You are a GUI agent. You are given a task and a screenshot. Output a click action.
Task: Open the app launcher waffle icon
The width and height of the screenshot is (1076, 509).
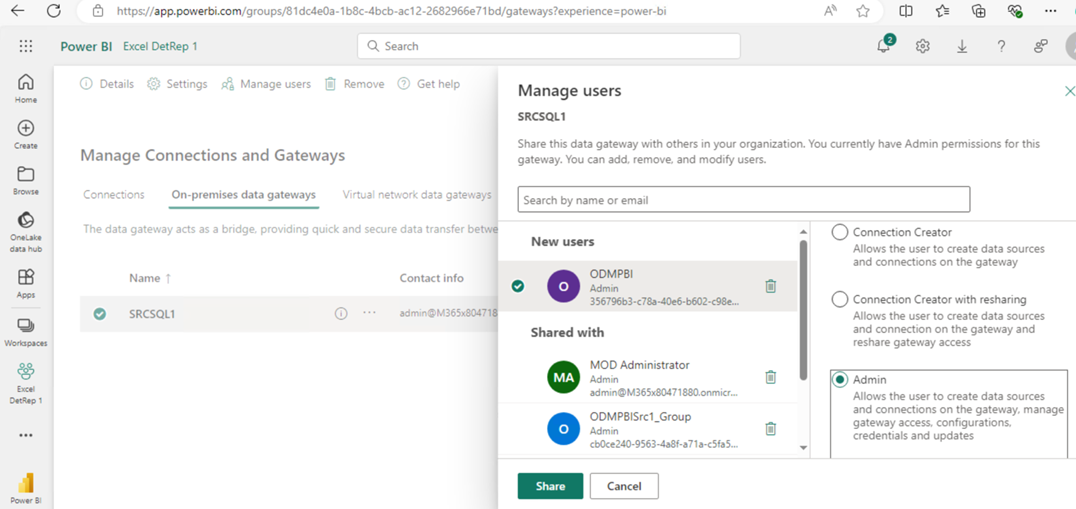(26, 46)
